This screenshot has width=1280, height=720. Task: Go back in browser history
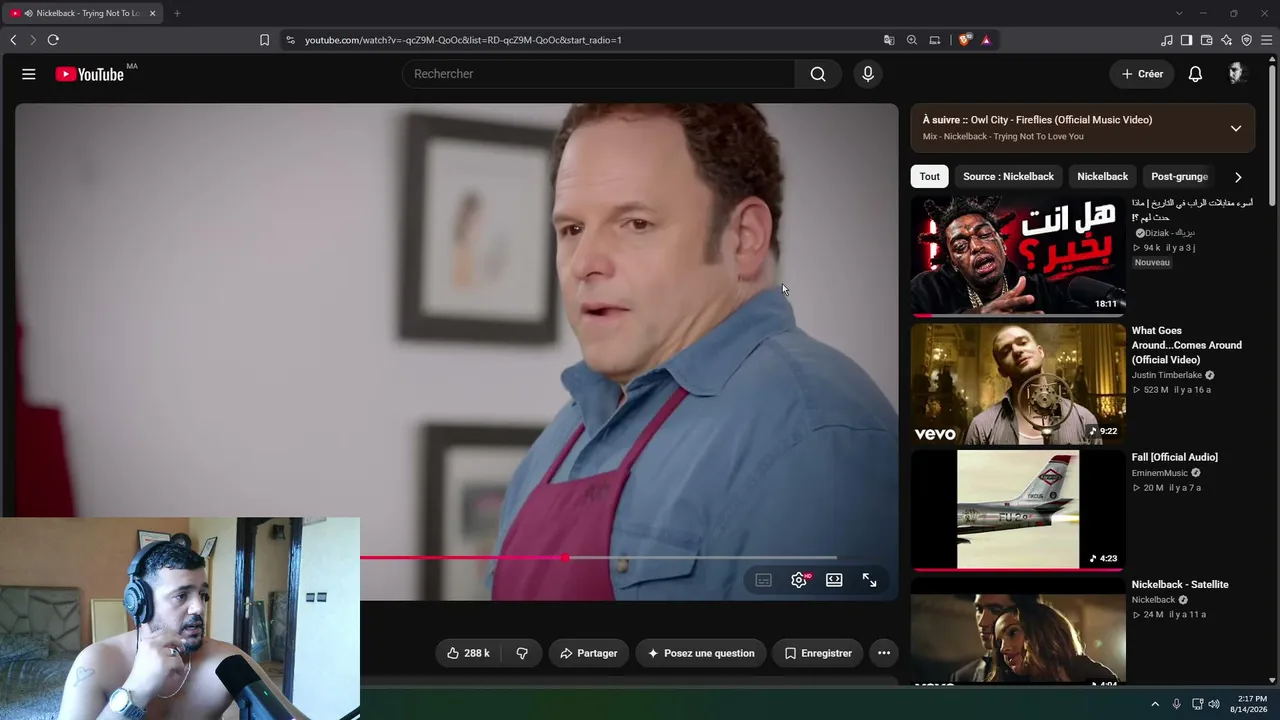(13, 40)
